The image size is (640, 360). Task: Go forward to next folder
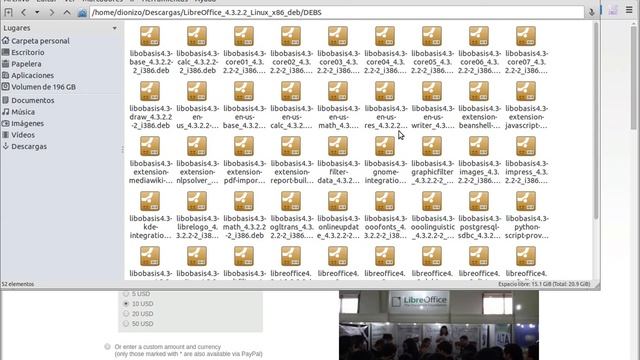tap(52, 12)
